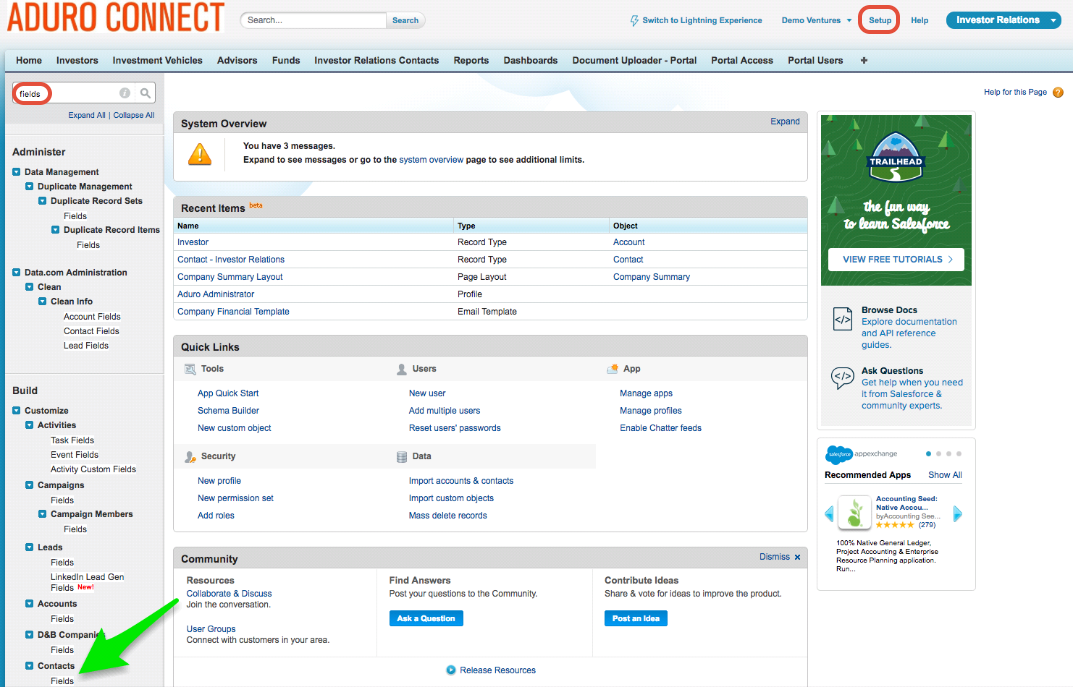This screenshot has width=1073, height=687.
Task: Click the quick find info icon
Action: (125, 93)
